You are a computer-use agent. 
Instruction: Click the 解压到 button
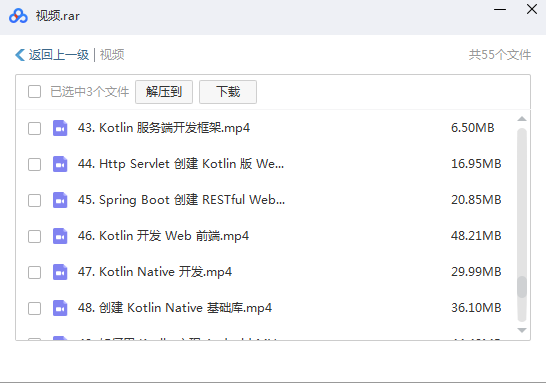coord(164,92)
